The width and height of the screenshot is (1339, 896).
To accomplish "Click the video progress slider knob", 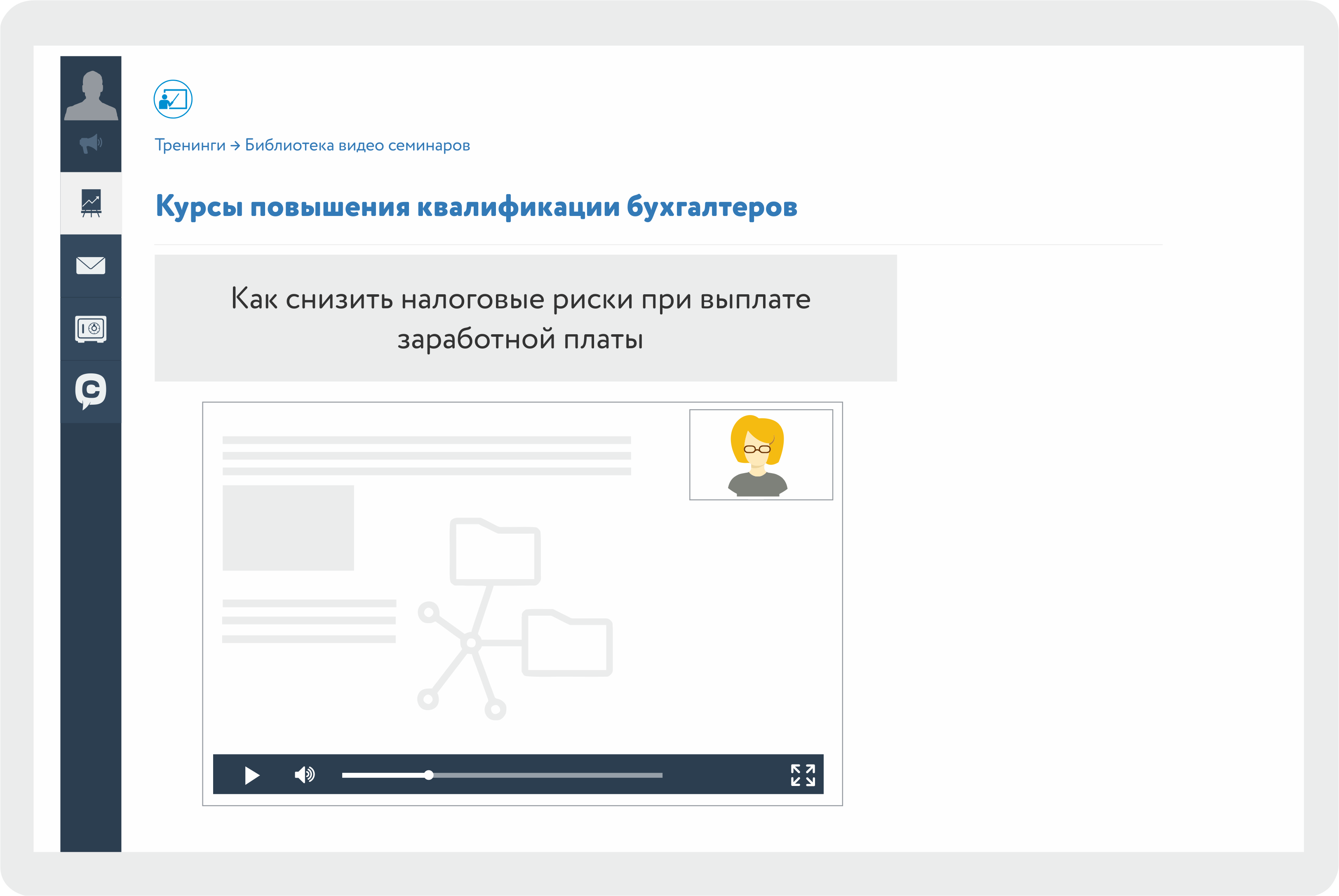I will point(429,775).
